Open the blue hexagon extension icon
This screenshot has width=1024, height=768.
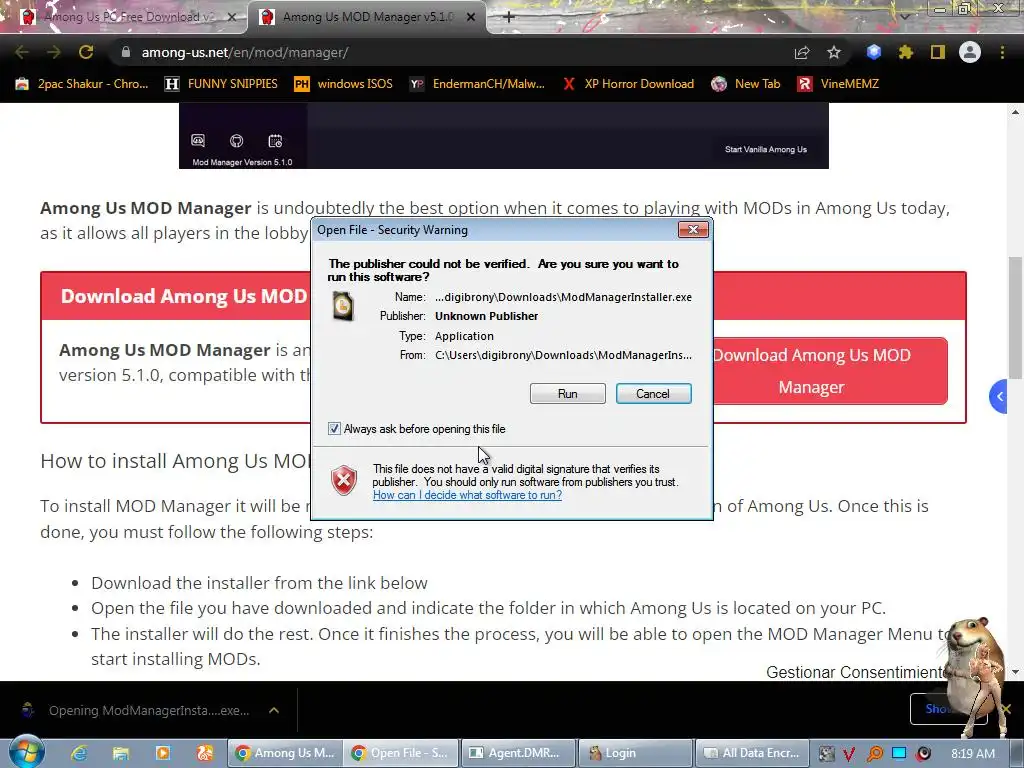874,52
